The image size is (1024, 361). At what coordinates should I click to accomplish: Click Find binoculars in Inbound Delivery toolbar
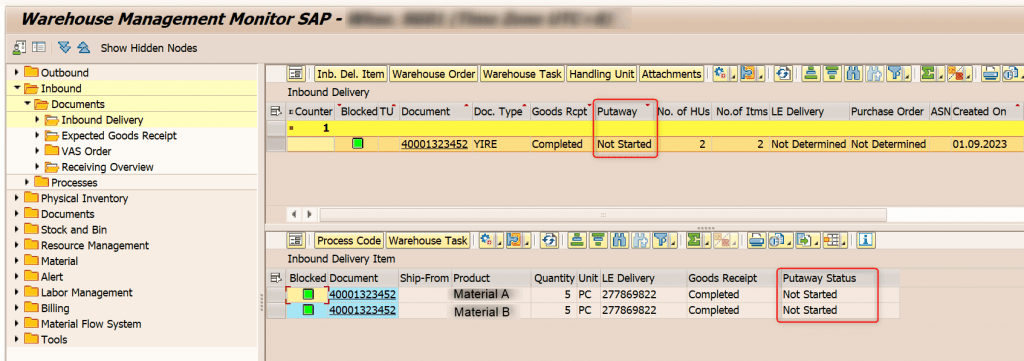point(852,74)
